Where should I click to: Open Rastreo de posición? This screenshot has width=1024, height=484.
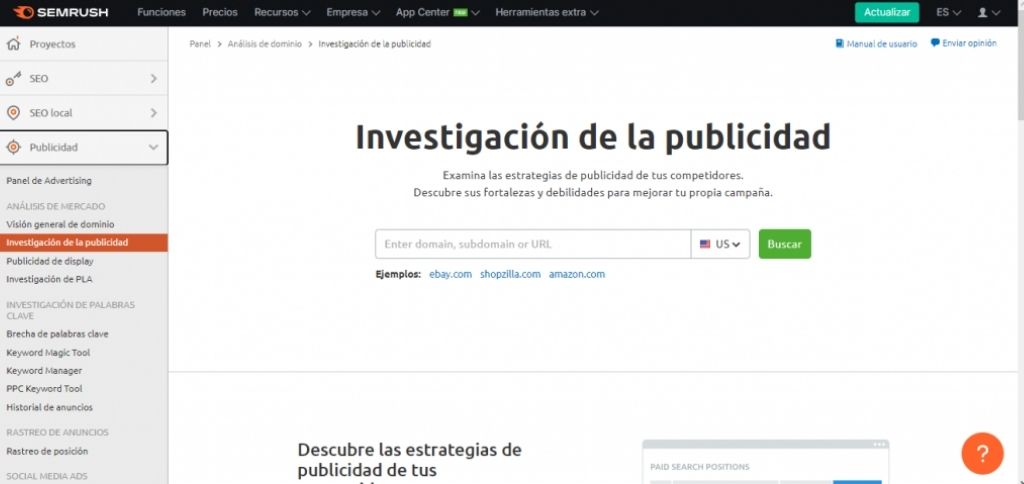click(47, 451)
